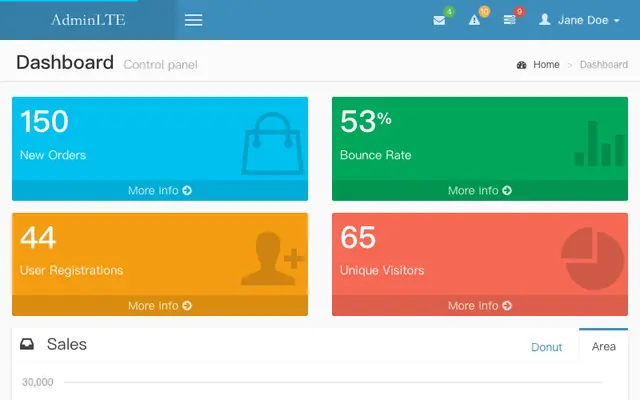The height and width of the screenshot is (400, 640).
Task: Click the Unique Visitors label
Action: (x=382, y=270)
